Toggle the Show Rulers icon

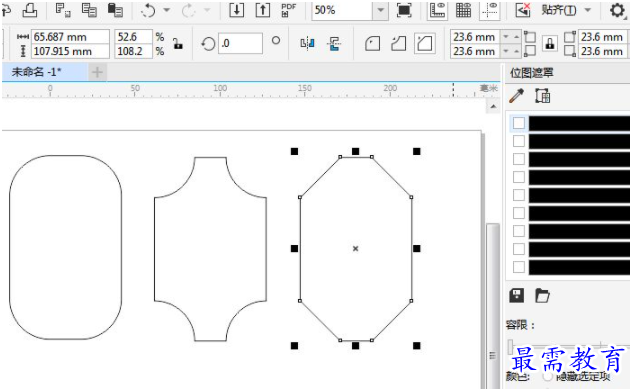tap(438, 10)
